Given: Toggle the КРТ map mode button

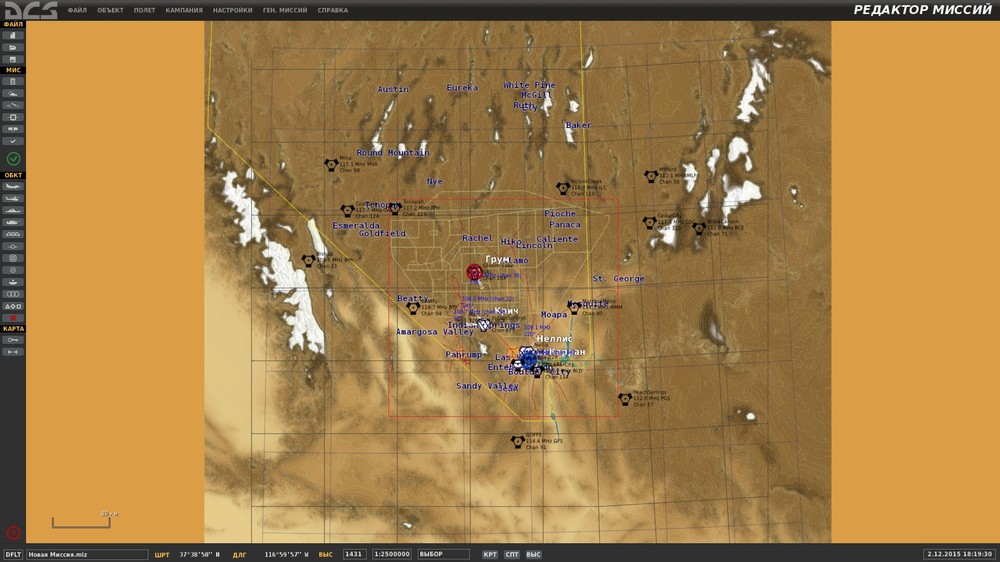Looking at the screenshot, I should pos(490,554).
